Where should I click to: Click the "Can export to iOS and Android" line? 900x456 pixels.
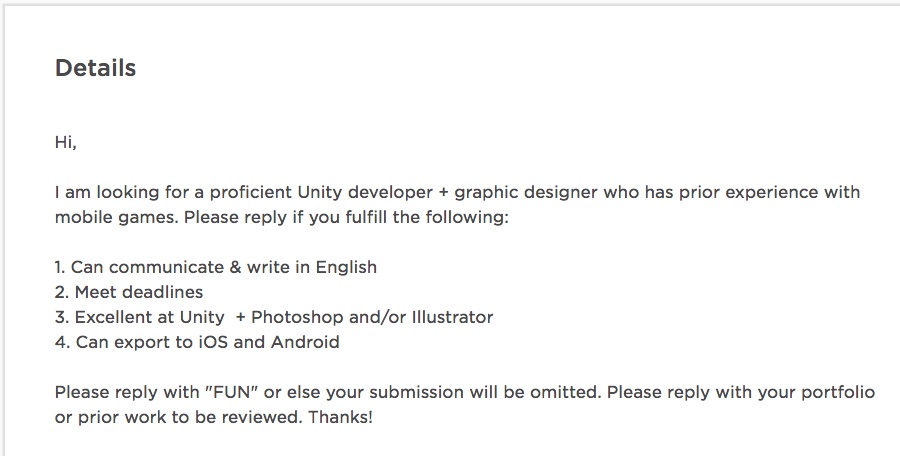pyautogui.click(x=197, y=342)
